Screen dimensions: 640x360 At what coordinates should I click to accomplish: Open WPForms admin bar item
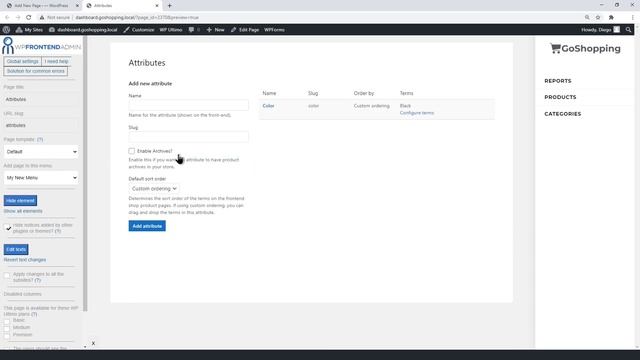274,29
